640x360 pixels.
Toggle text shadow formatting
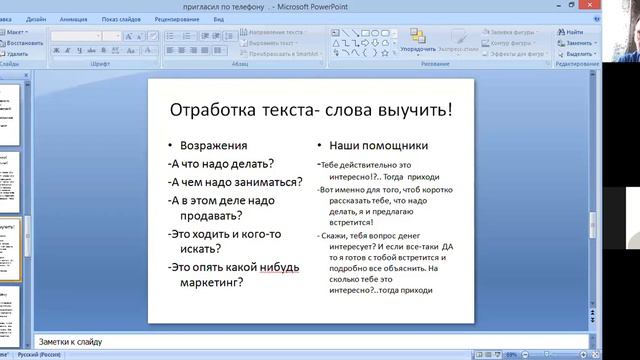pyautogui.click(x=104, y=51)
